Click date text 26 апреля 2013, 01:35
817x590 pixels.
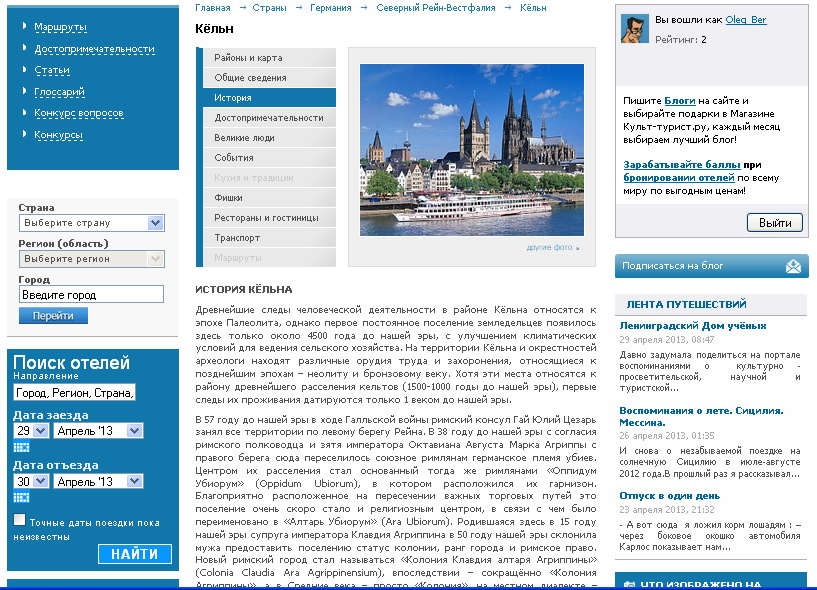666,436
